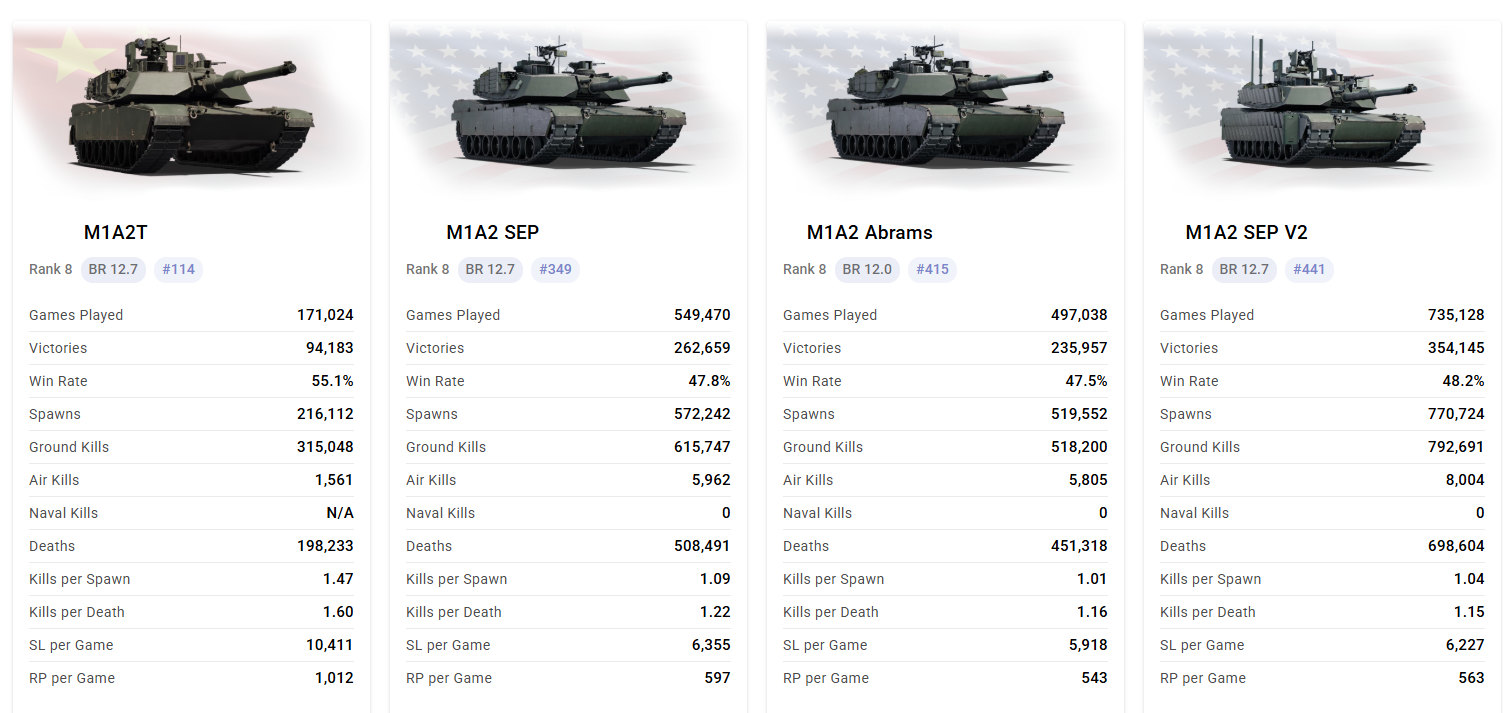This screenshot has height=713, width=1503.
Task: Open the M1A2 SEP V2 vehicle title
Action: (1246, 233)
